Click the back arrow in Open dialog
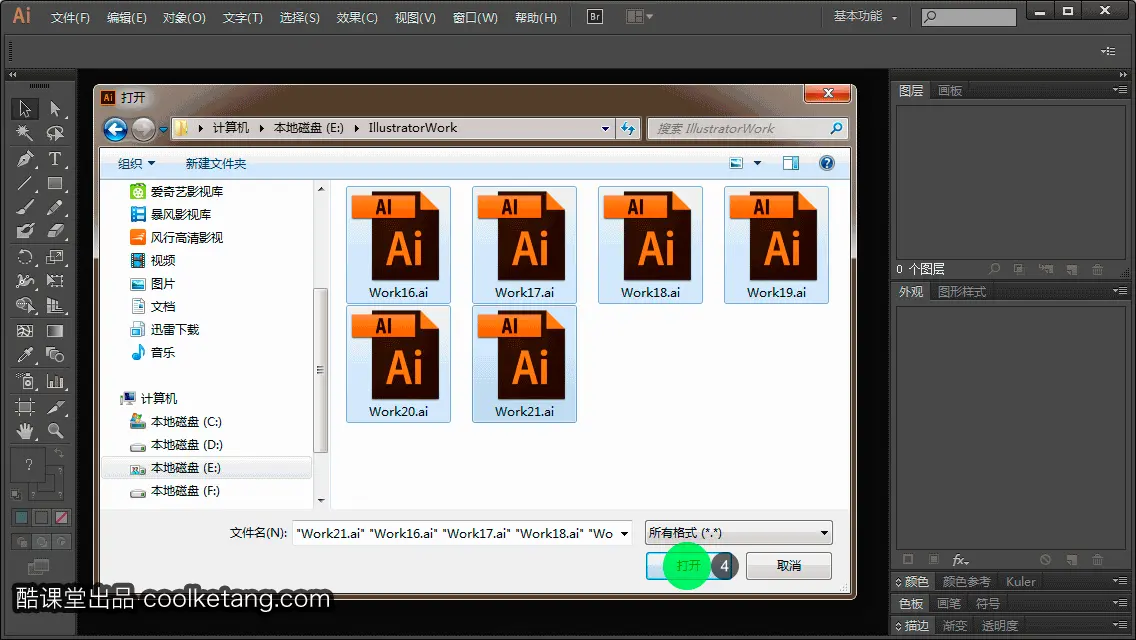The height and width of the screenshot is (640, 1136). click(x=115, y=129)
